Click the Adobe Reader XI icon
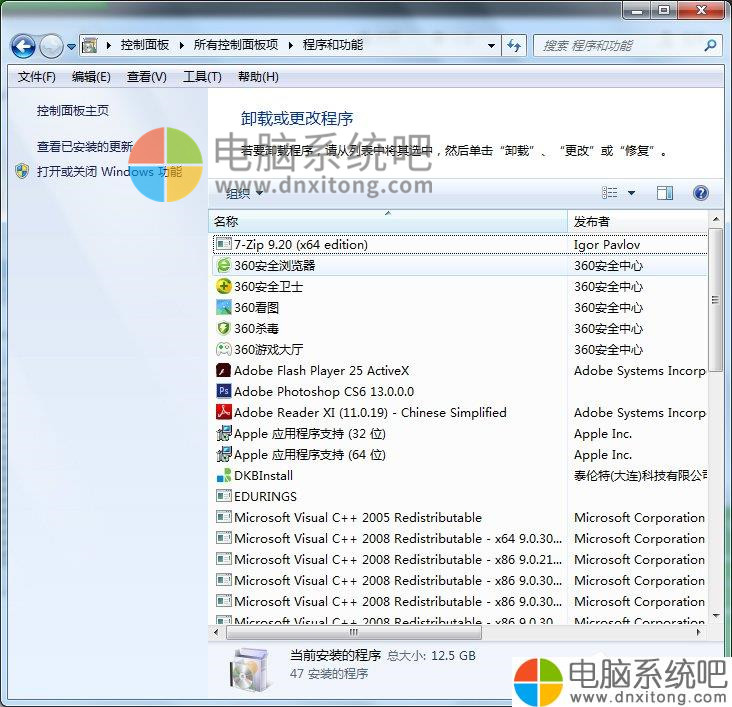The width and height of the screenshot is (732, 707). 224,412
